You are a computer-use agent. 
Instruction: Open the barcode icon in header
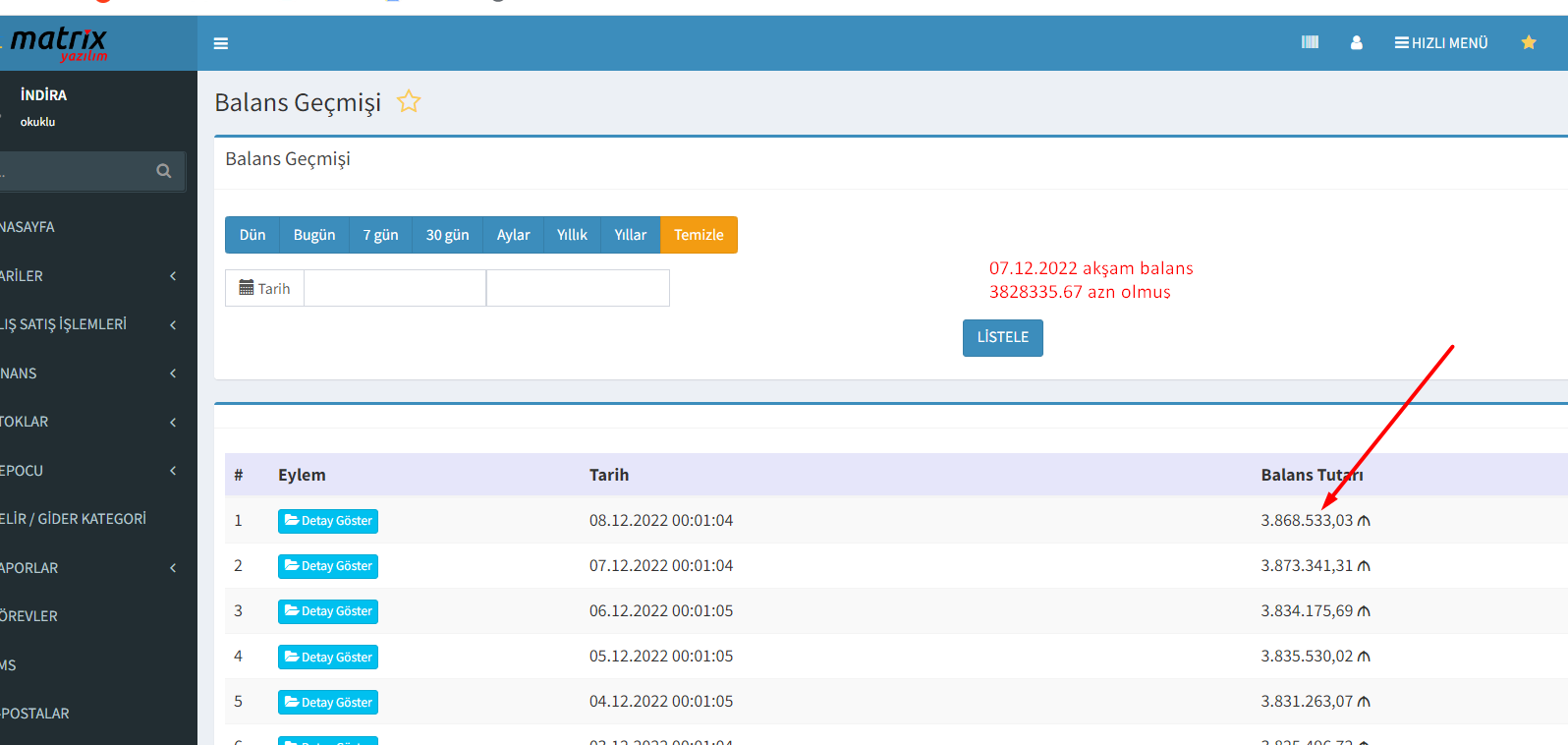point(1310,42)
